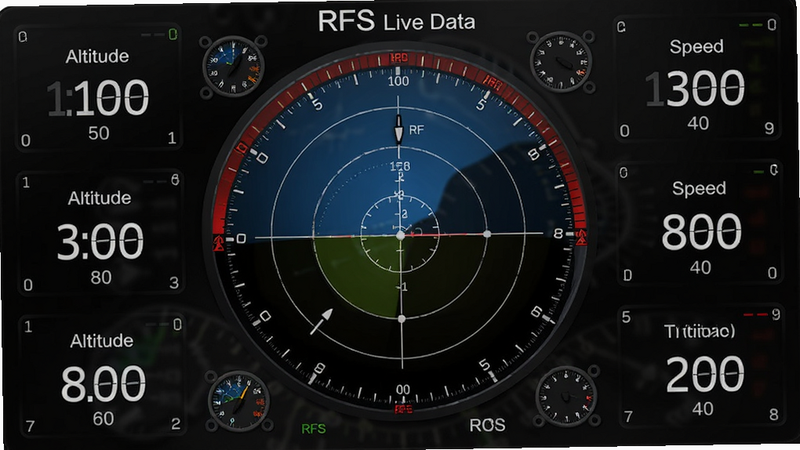The width and height of the screenshot is (800, 450).
Task: Click the panel label above the 200 readout
Action: click(x=699, y=331)
